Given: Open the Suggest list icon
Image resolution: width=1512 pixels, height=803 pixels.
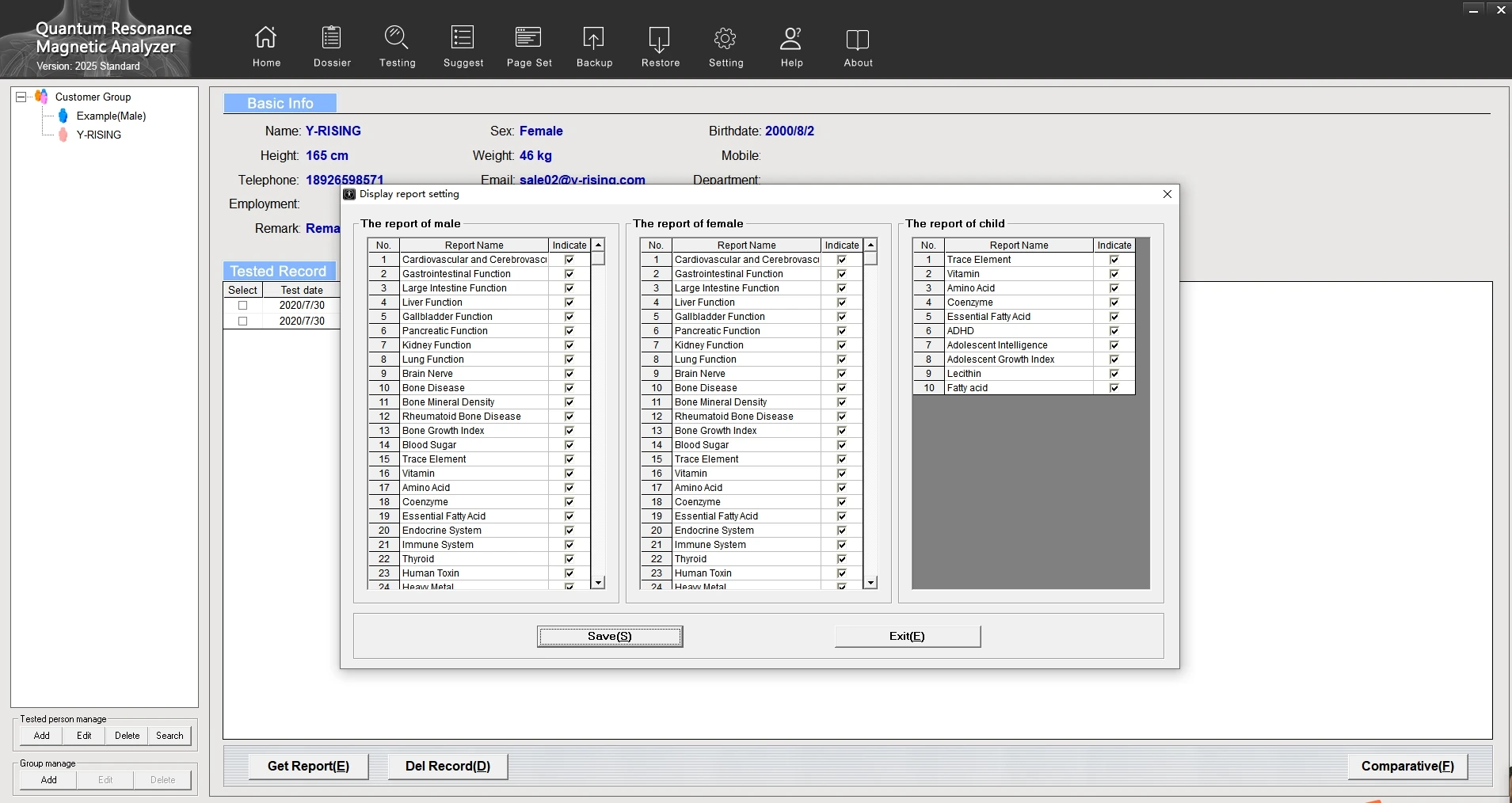Looking at the screenshot, I should click(x=463, y=38).
